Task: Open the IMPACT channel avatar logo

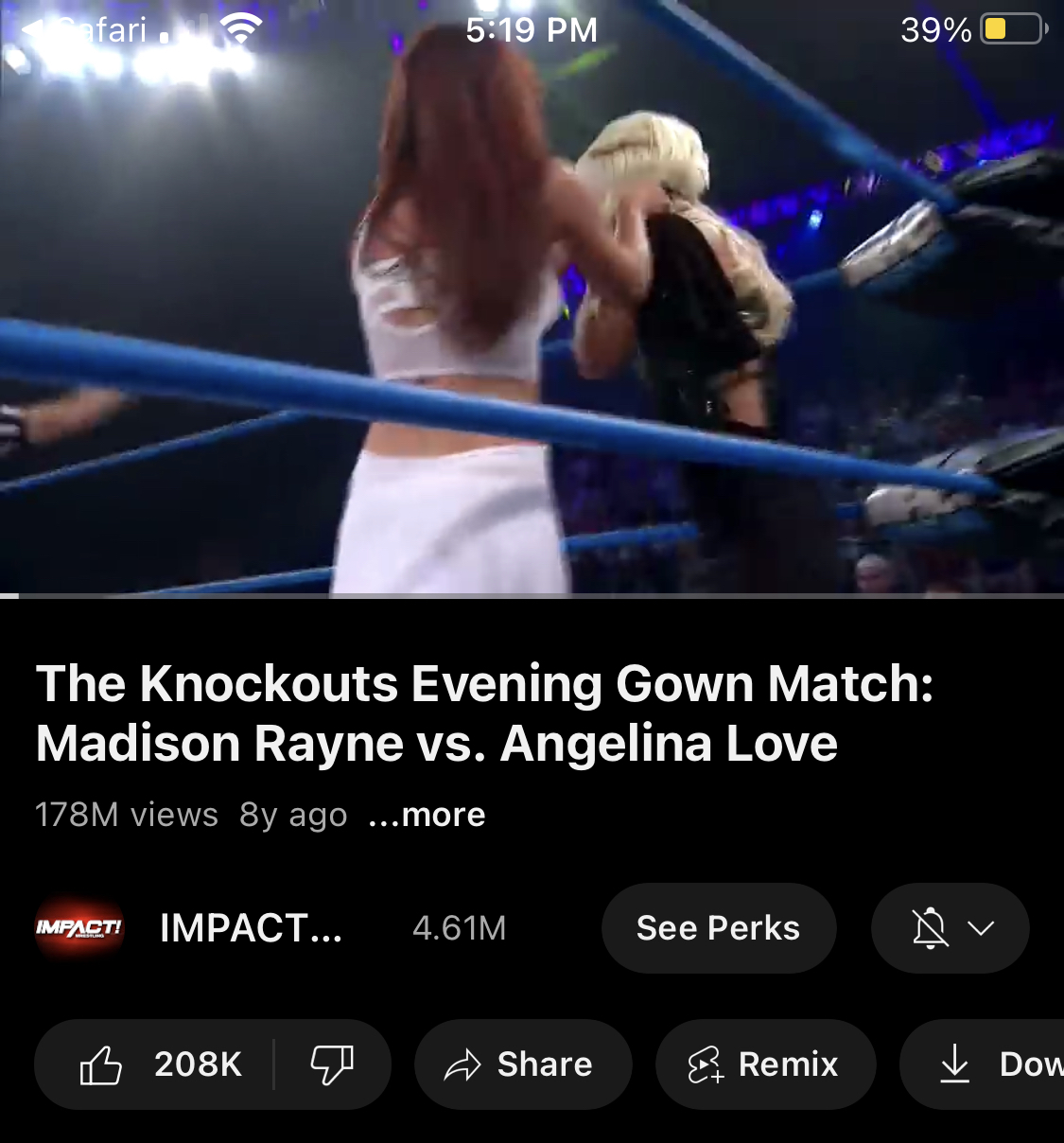Action: (x=79, y=928)
